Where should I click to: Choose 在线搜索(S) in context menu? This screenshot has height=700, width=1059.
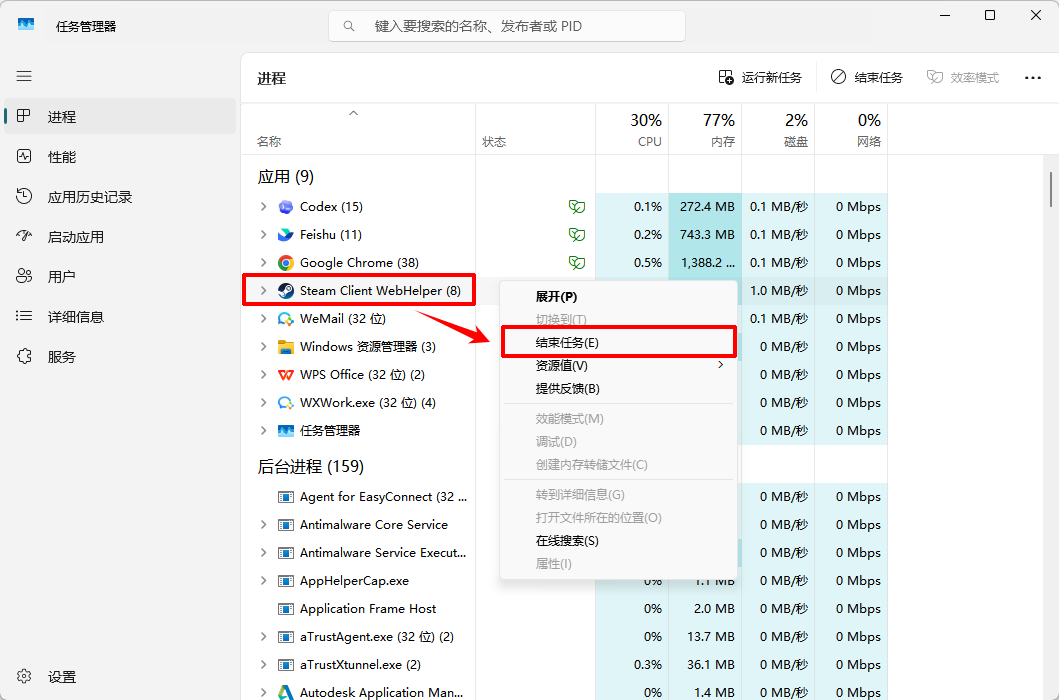click(x=619, y=541)
